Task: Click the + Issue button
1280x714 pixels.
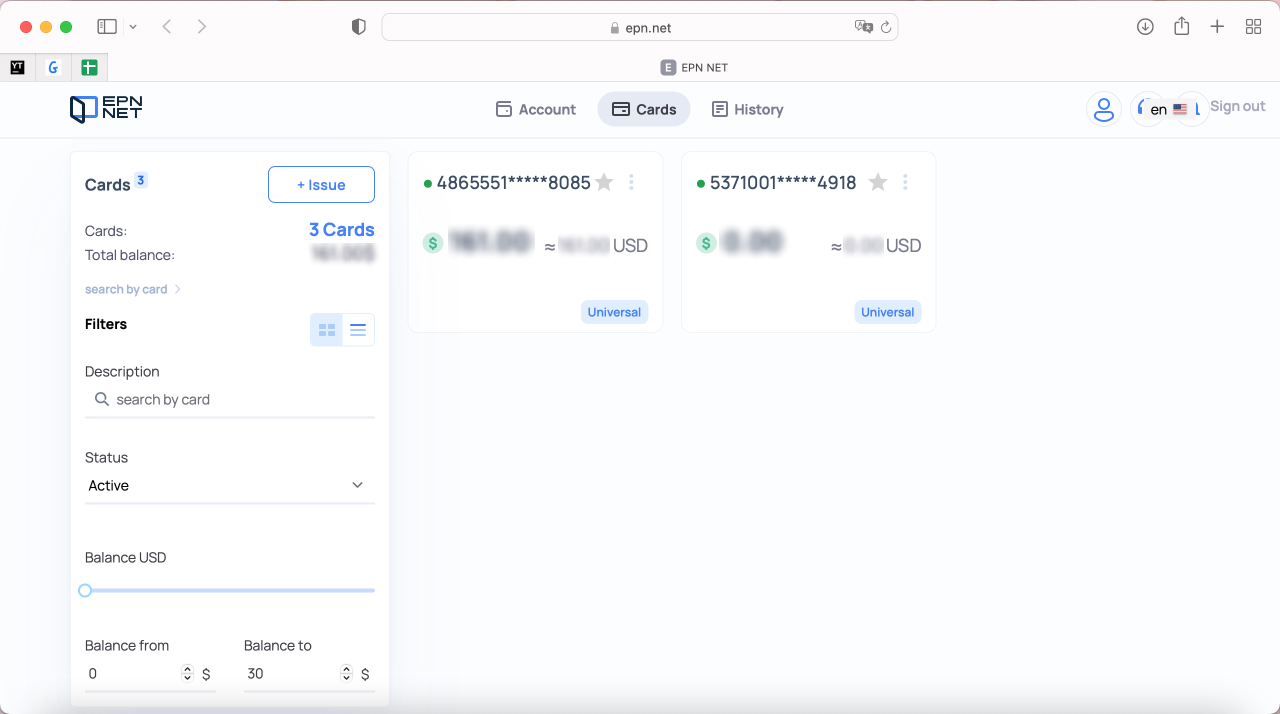Action: coord(321,185)
